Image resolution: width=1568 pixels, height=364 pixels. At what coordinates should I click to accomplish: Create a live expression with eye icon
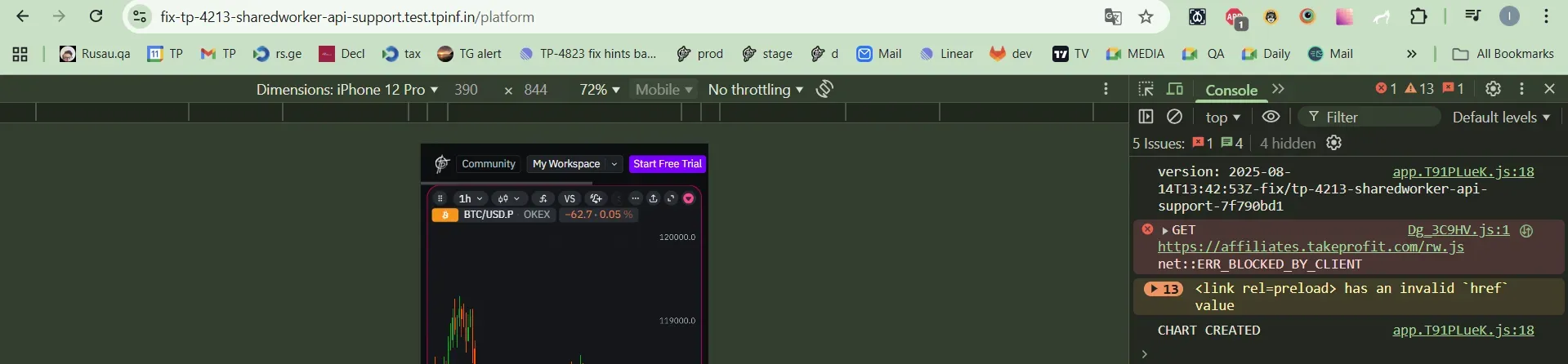[1271, 117]
